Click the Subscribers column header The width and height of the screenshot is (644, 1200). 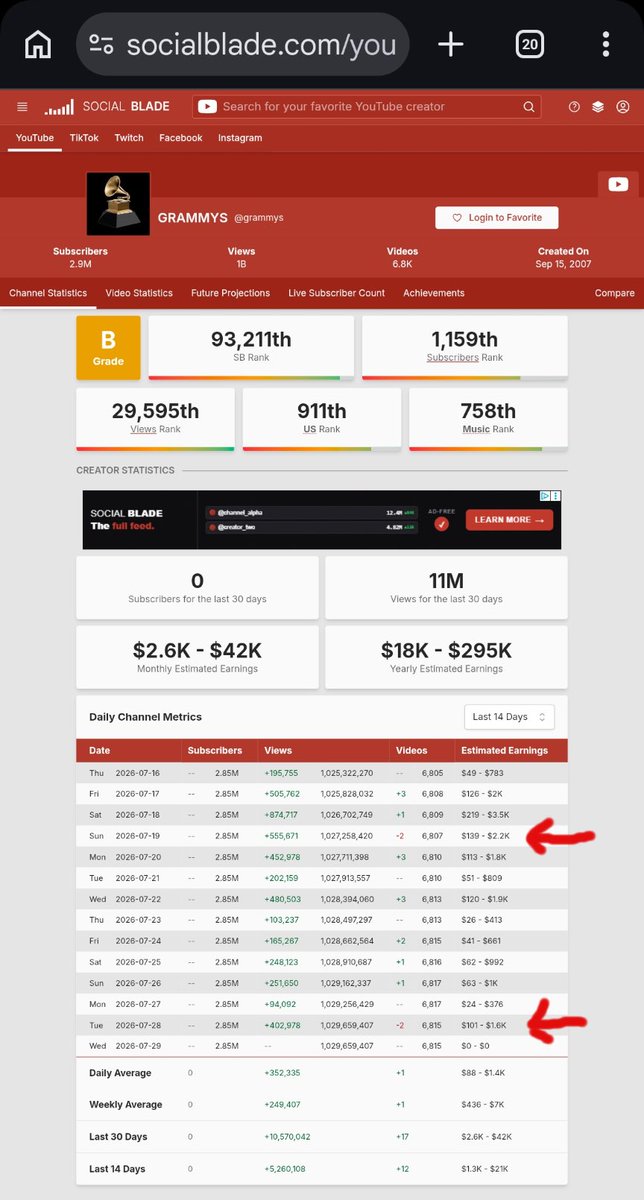point(215,750)
